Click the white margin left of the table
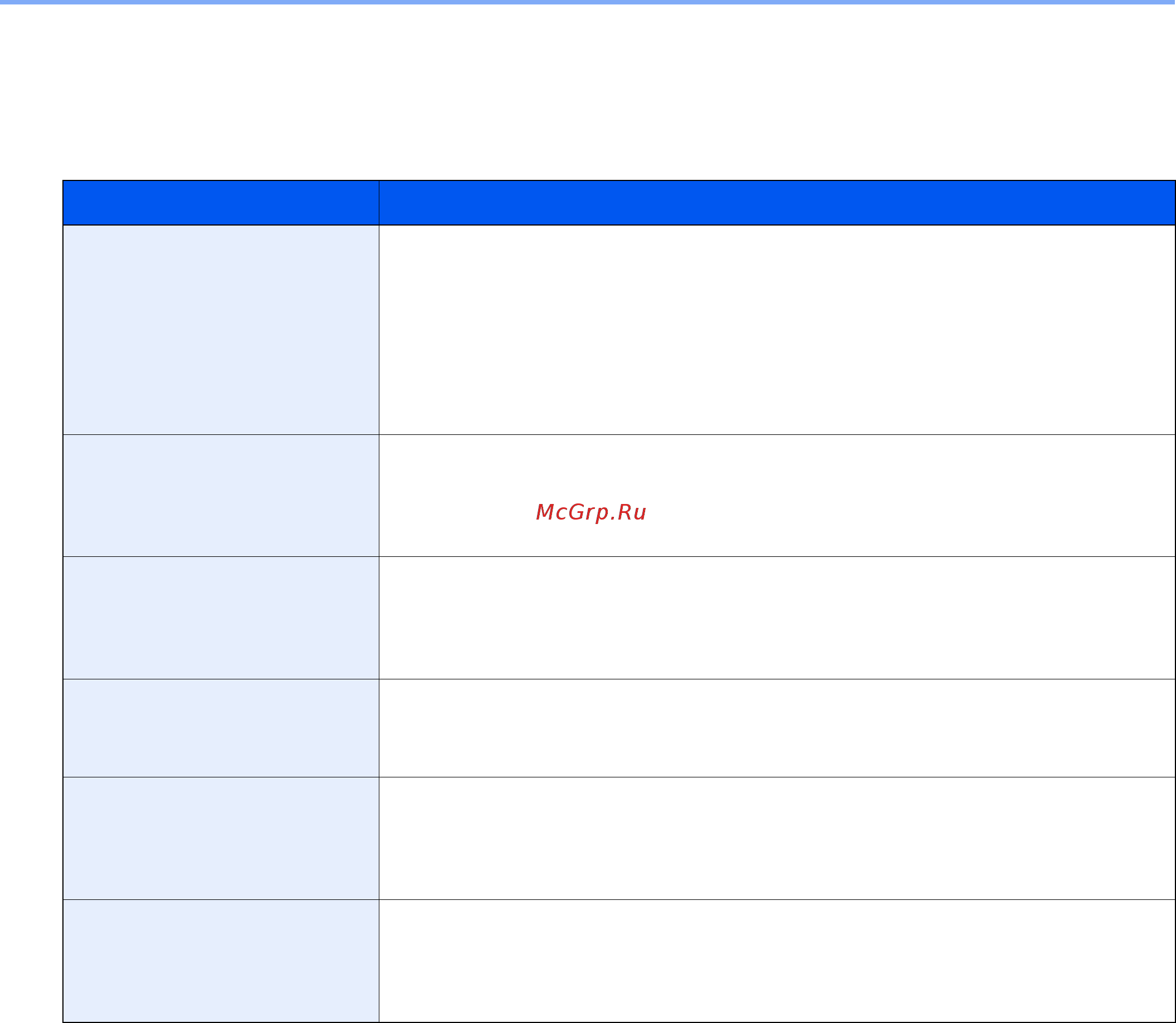Viewport: 1176px width, 1023px height. pos(31,599)
